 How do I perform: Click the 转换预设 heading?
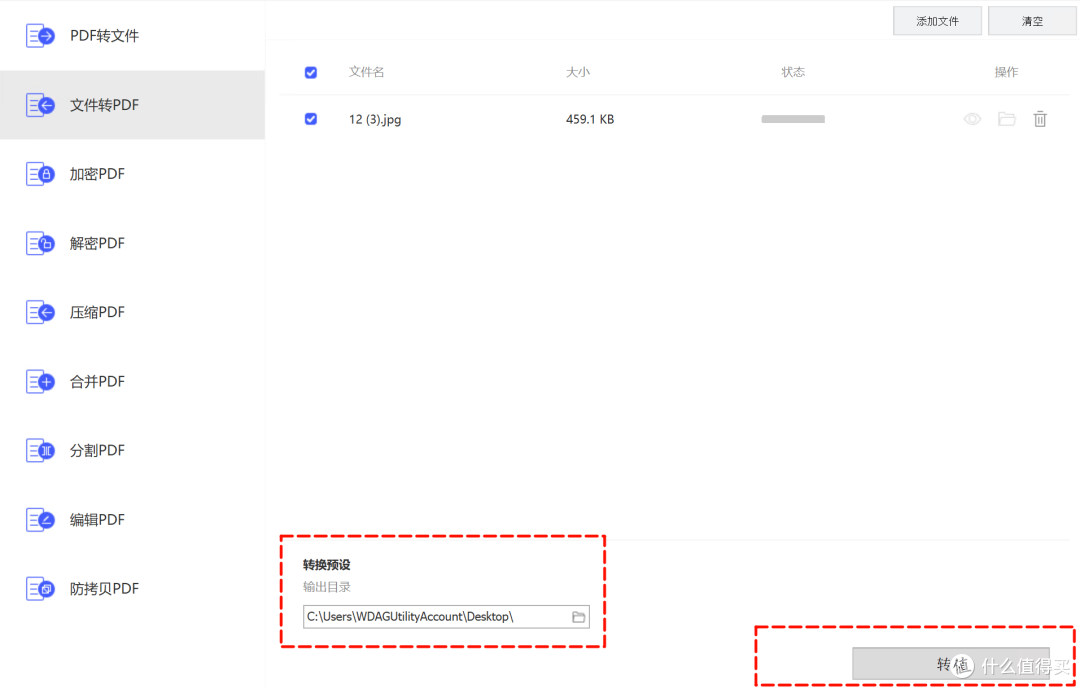326,565
